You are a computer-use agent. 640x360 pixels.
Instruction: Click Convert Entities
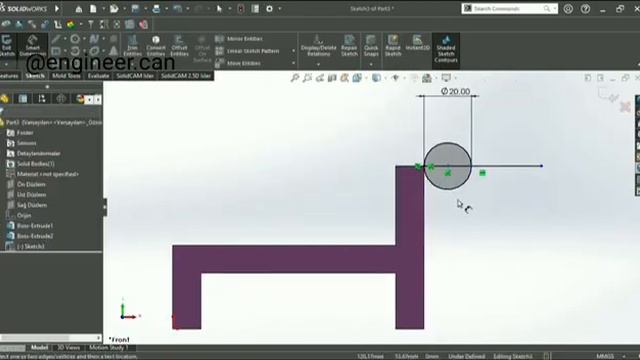[156, 46]
